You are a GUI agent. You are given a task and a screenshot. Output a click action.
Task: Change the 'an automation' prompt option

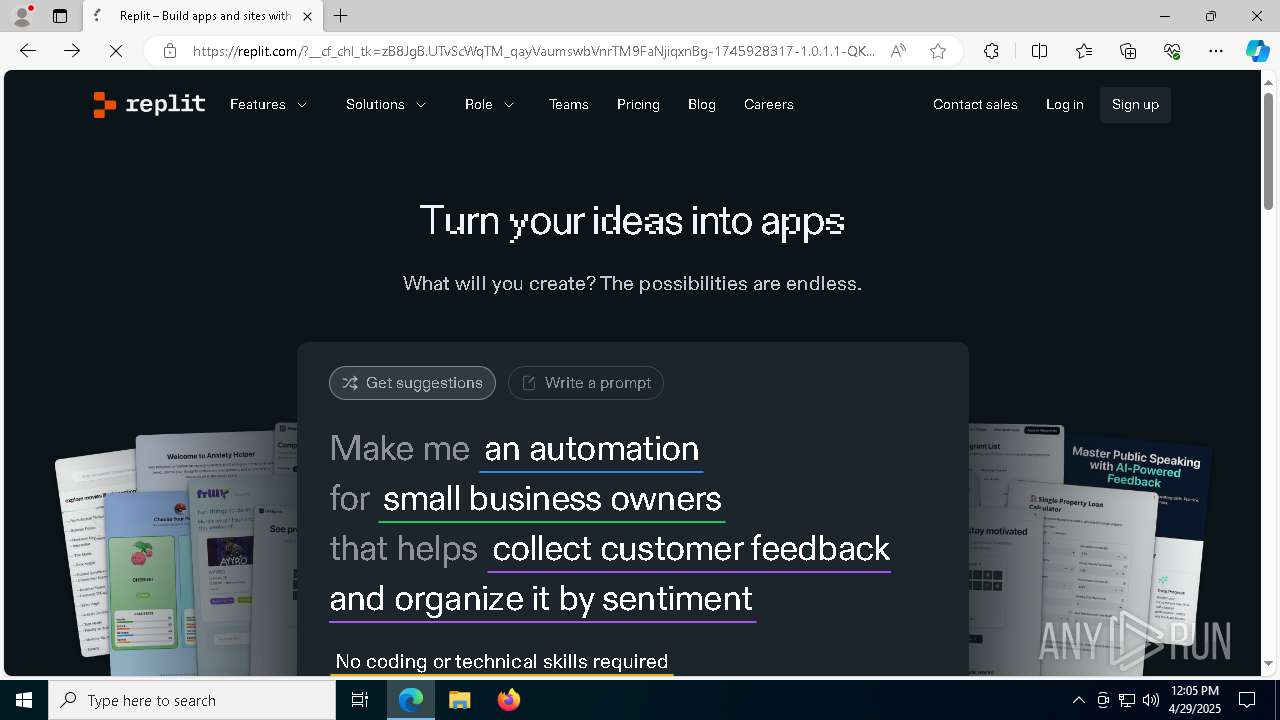pos(591,449)
